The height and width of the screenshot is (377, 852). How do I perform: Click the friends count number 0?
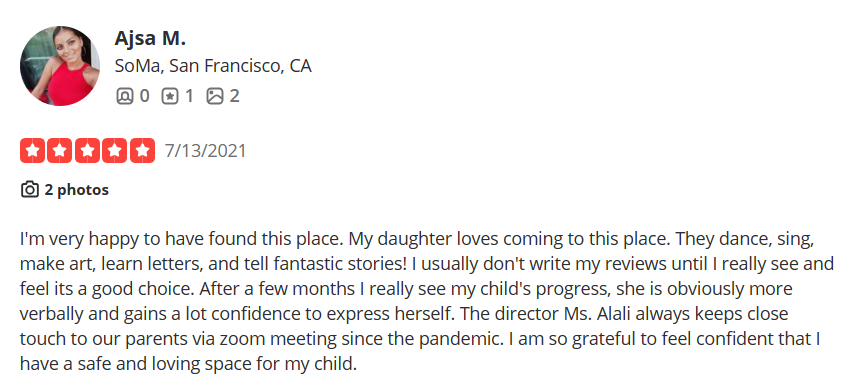click(x=144, y=96)
